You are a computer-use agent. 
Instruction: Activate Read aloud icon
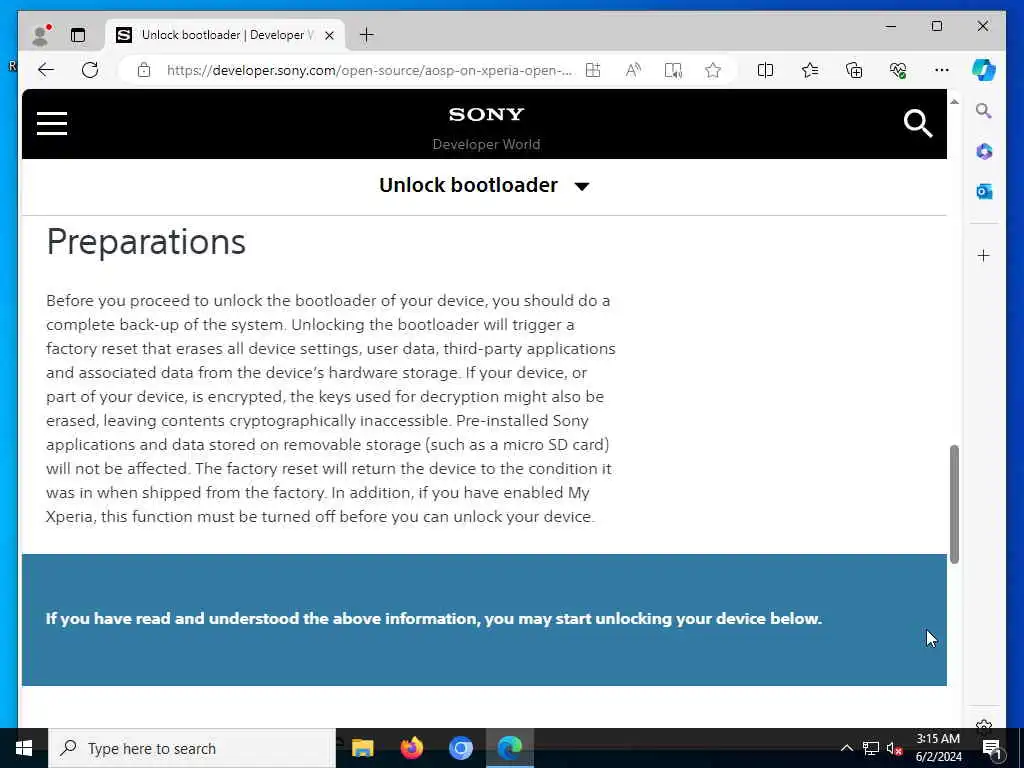click(633, 70)
